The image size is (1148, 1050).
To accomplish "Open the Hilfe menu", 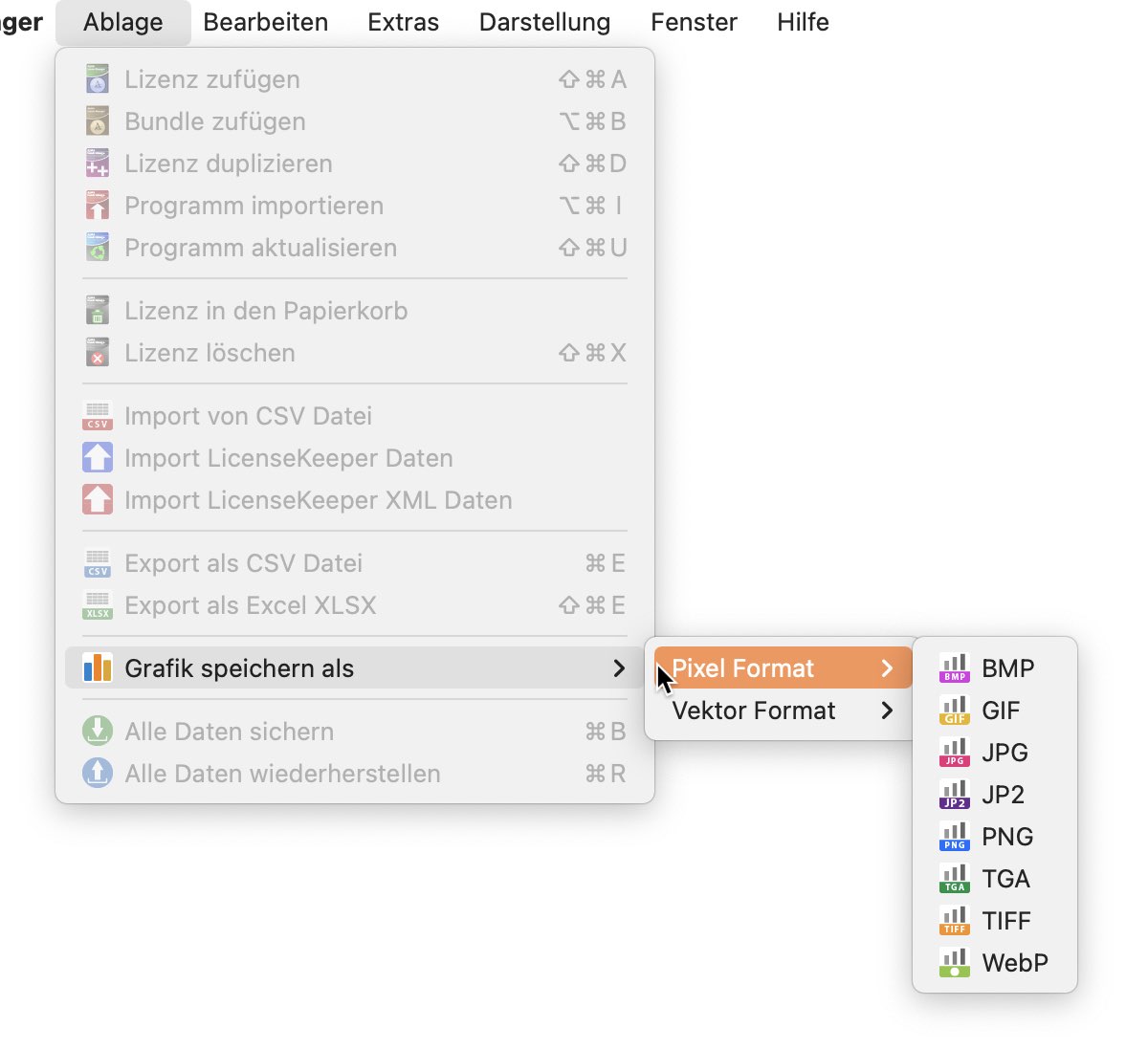I will [x=803, y=22].
